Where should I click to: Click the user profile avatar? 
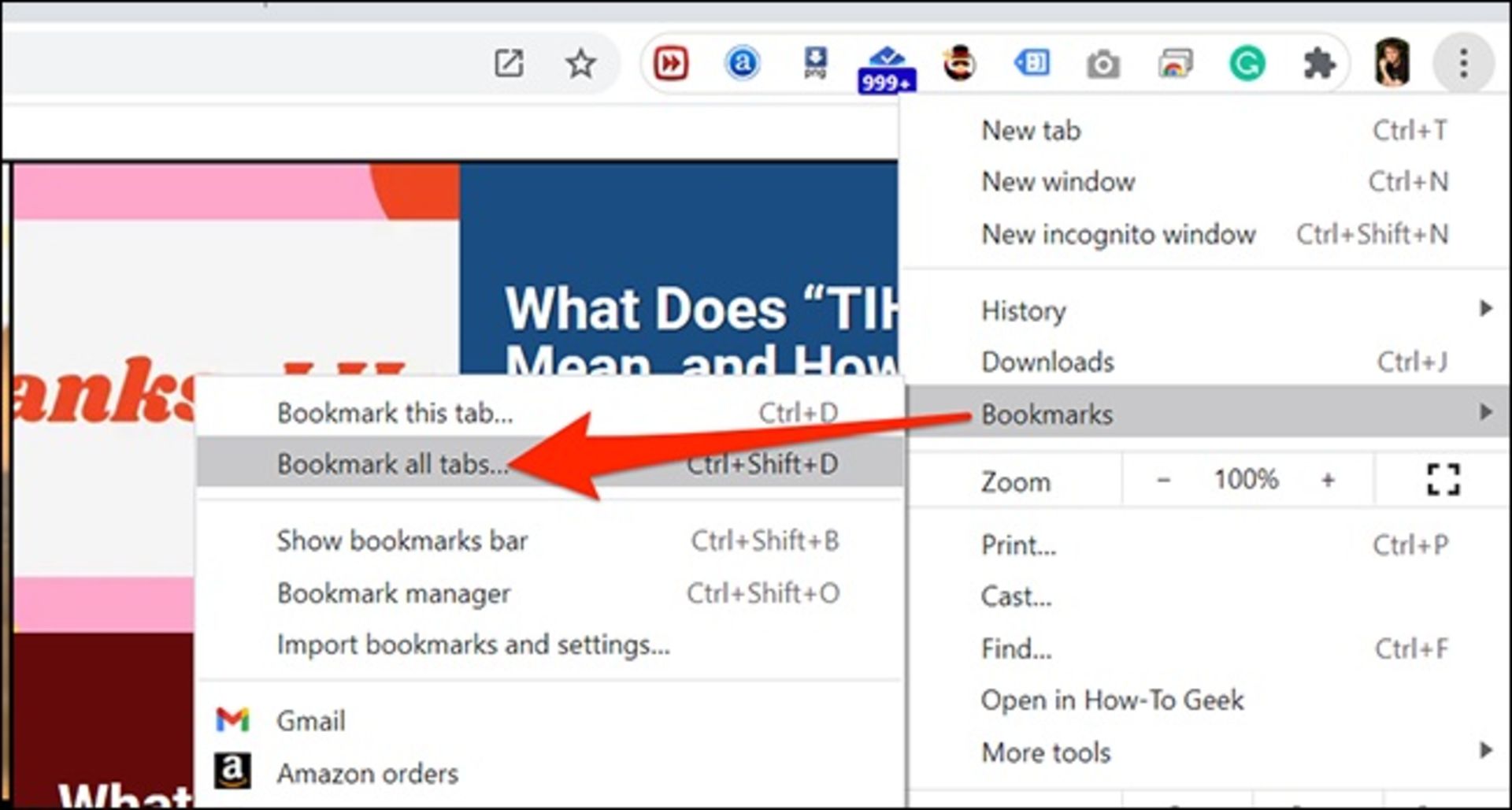pyautogui.click(x=1392, y=63)
